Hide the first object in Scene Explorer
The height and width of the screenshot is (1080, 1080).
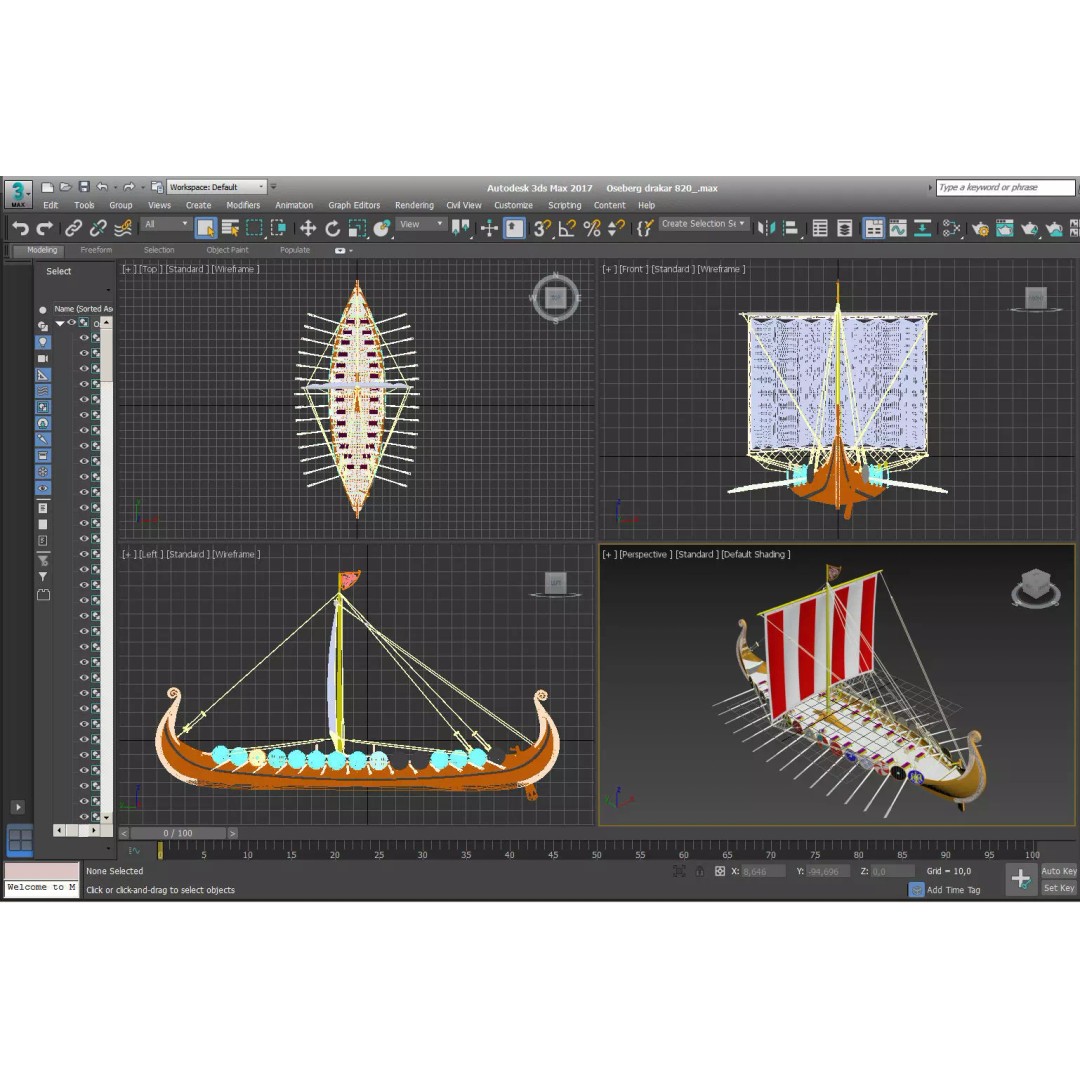click(70, 323)
